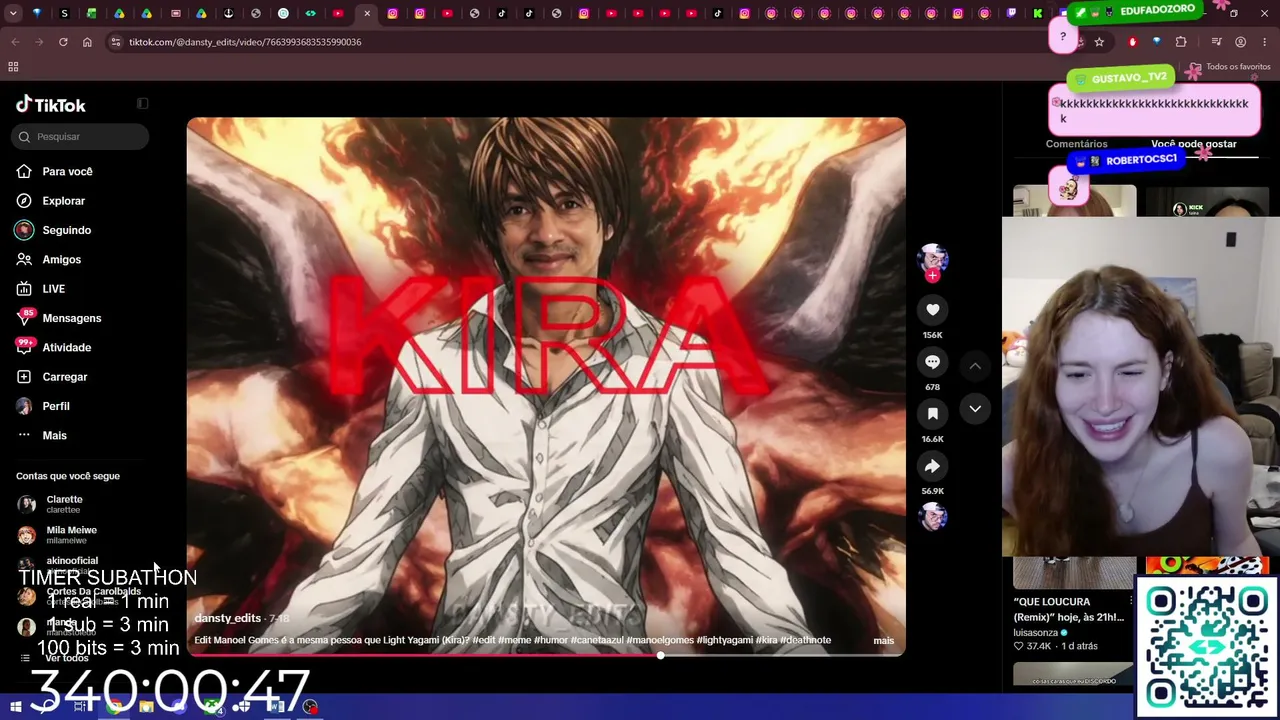The height and width of the screenshot is (720, 1280).
Task: Open the Apps grid in bookmarks bar
Action: point(13,67)
